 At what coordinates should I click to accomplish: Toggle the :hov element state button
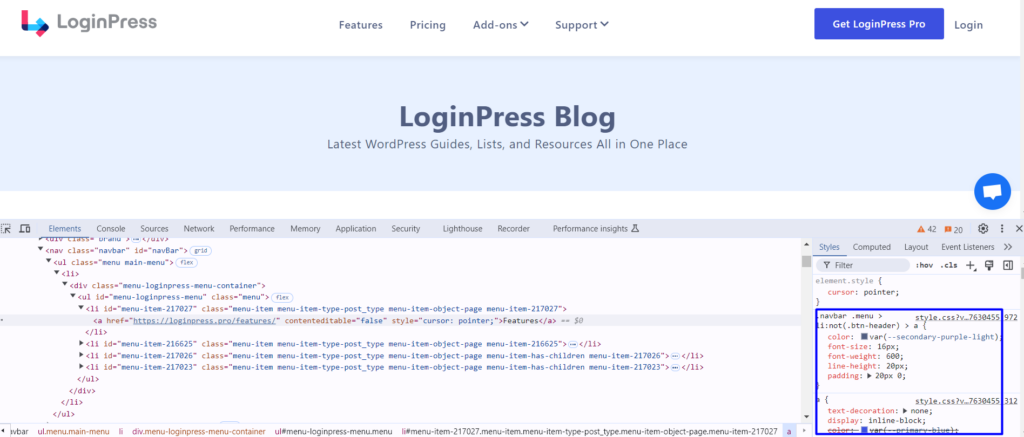click(x=923, y=265)
